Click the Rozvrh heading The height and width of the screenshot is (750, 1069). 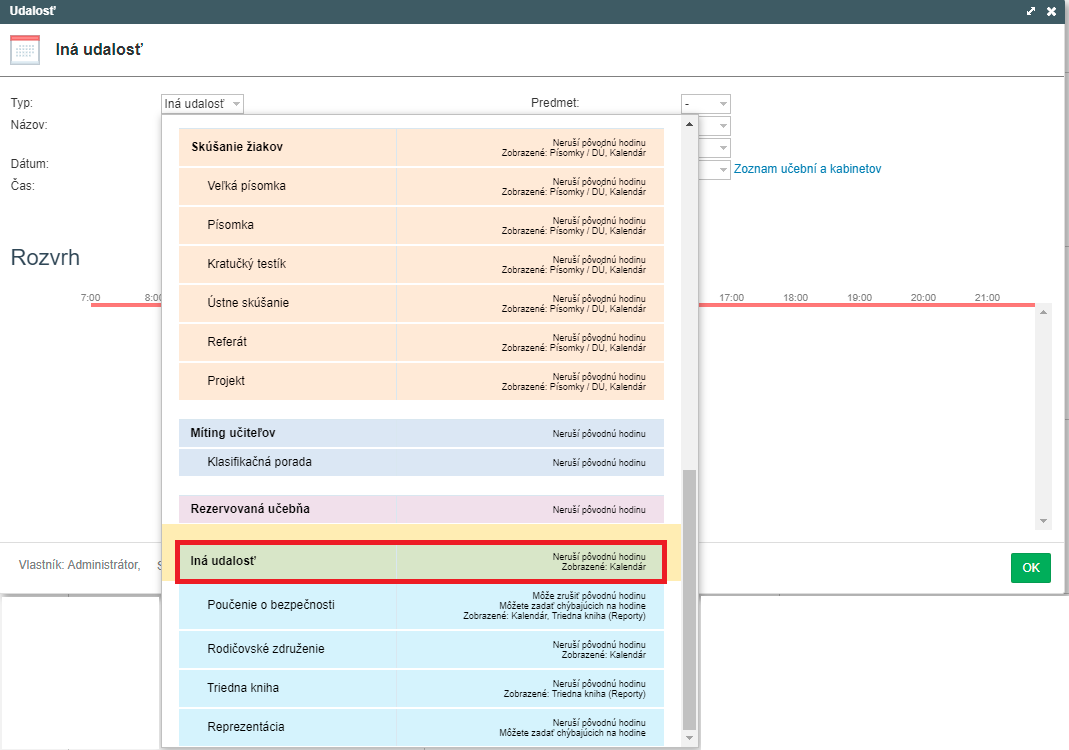click(x=45, y=258)
